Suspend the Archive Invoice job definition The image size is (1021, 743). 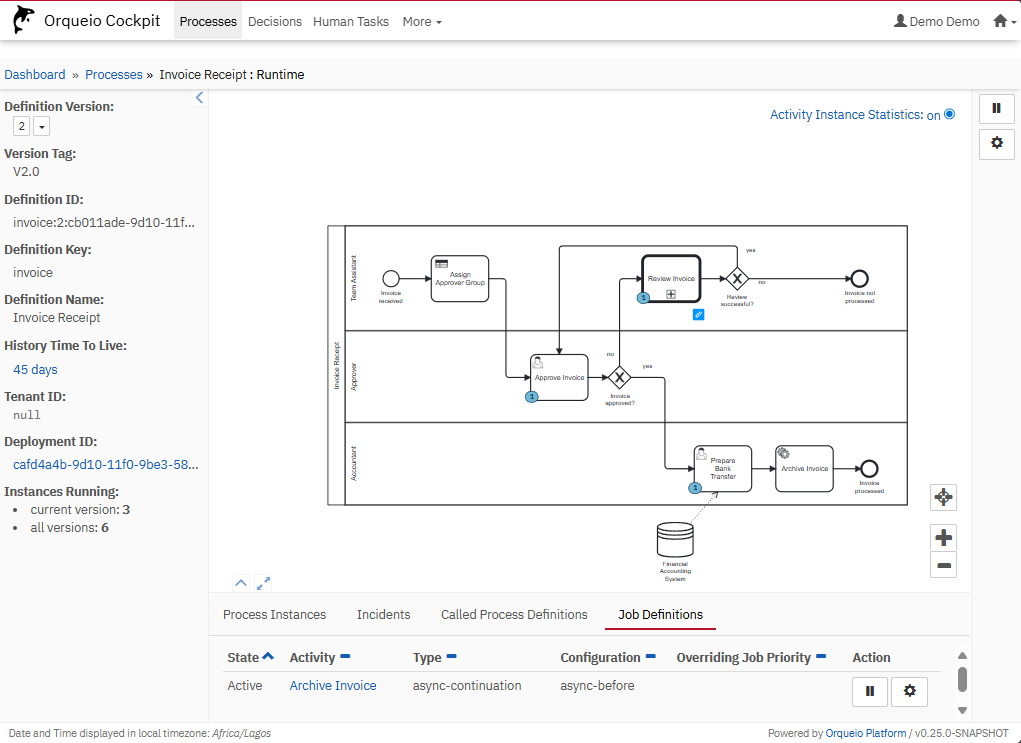point(870,691)
